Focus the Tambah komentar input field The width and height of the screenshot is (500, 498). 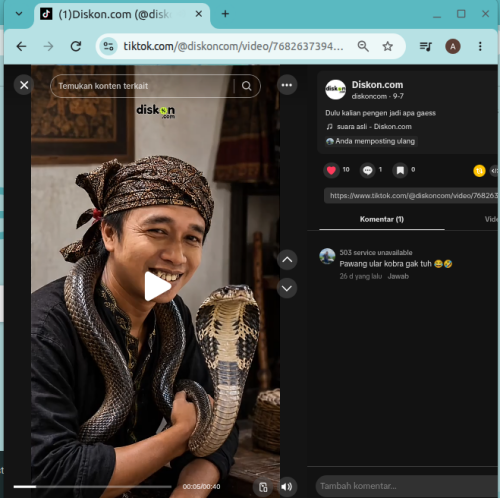(x=407, y=486)
